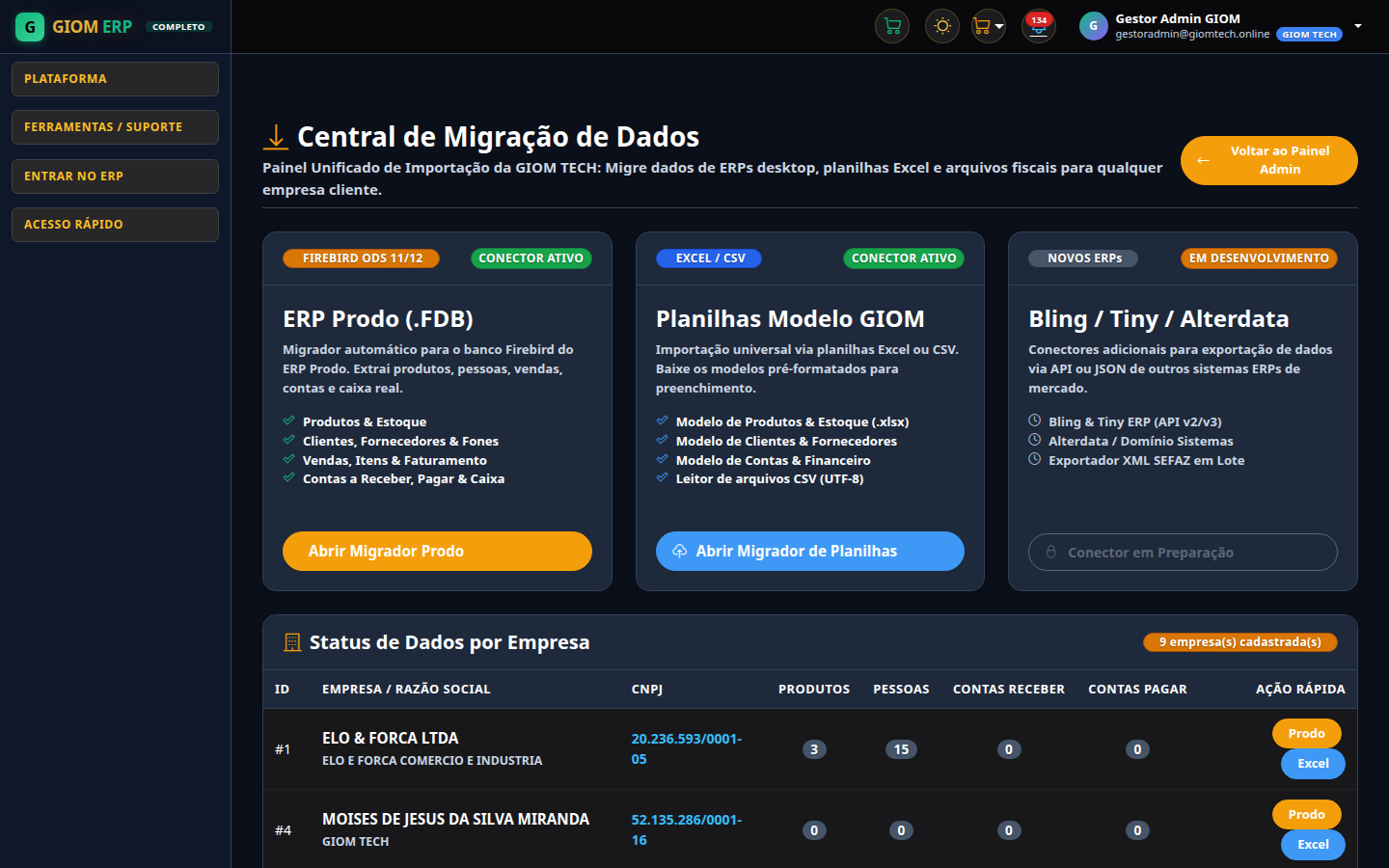Click Prodo button for MOISES DE JESUS row
Viewport: 1389px width, 868px height.
(x=1307, y=815)
